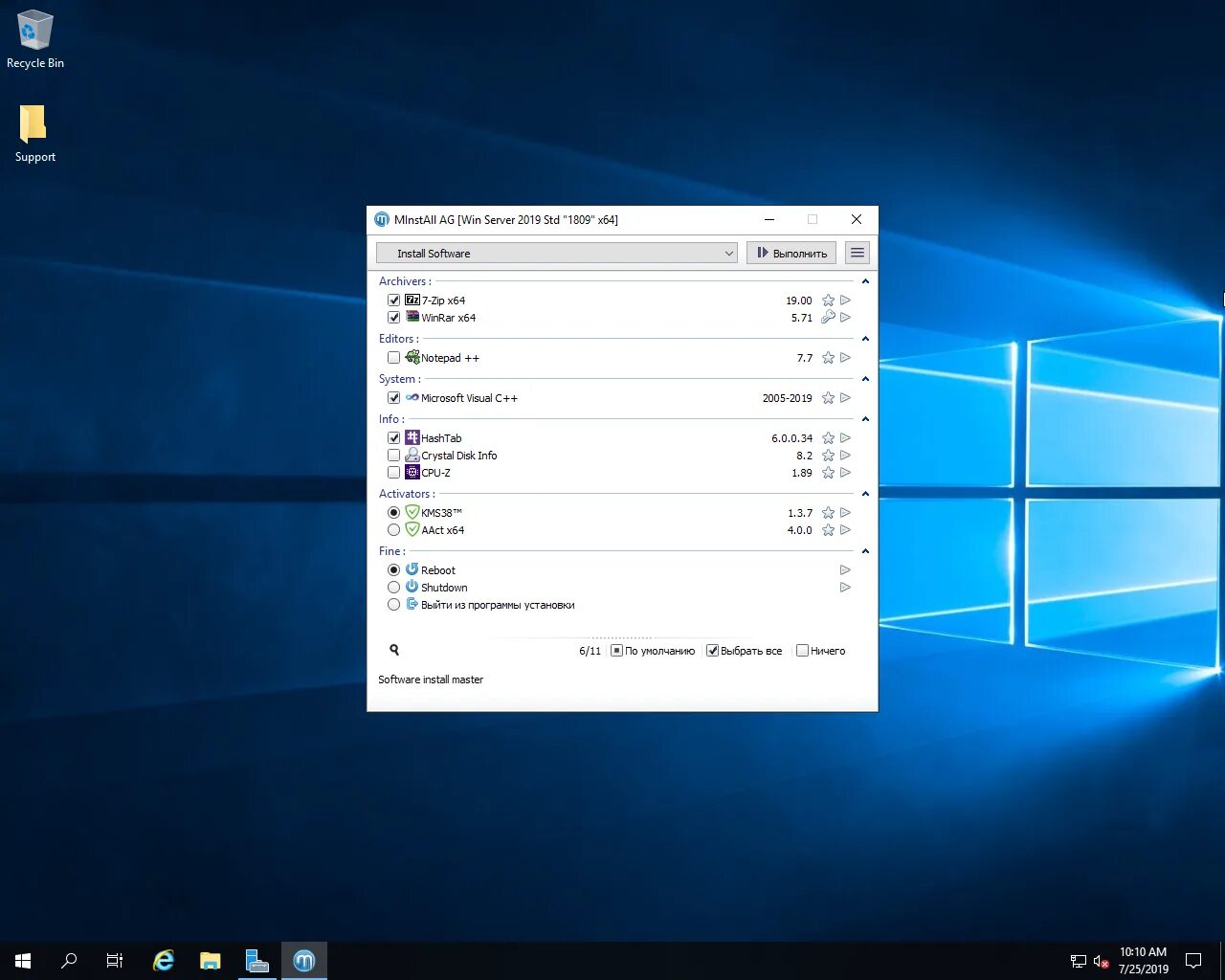Select Выйти из программы установки radio button
This screenshot has height=980, width=1225.
[393, 605]
